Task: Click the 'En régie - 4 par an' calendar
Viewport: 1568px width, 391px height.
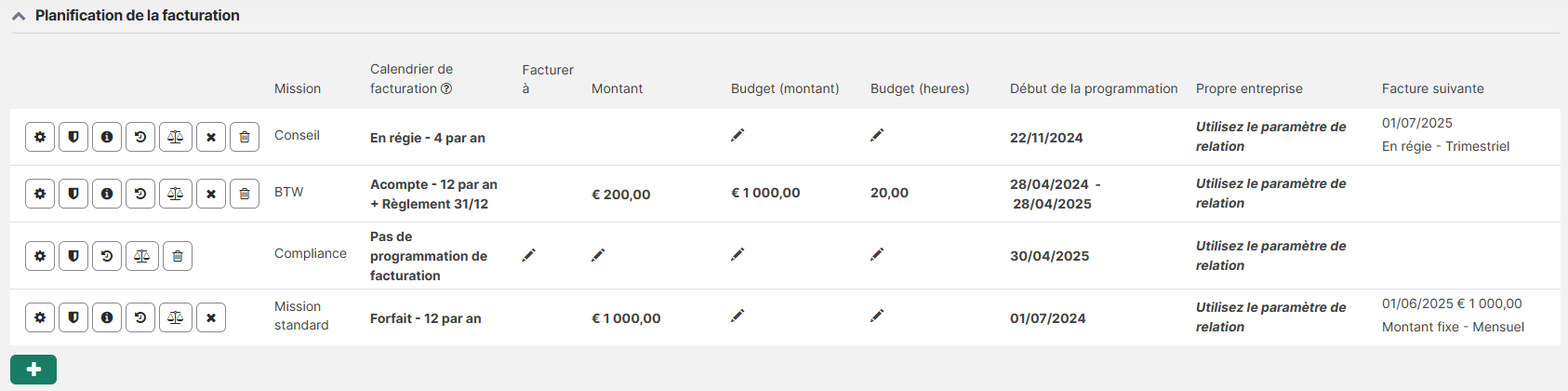Action: [x=428, y=138]
